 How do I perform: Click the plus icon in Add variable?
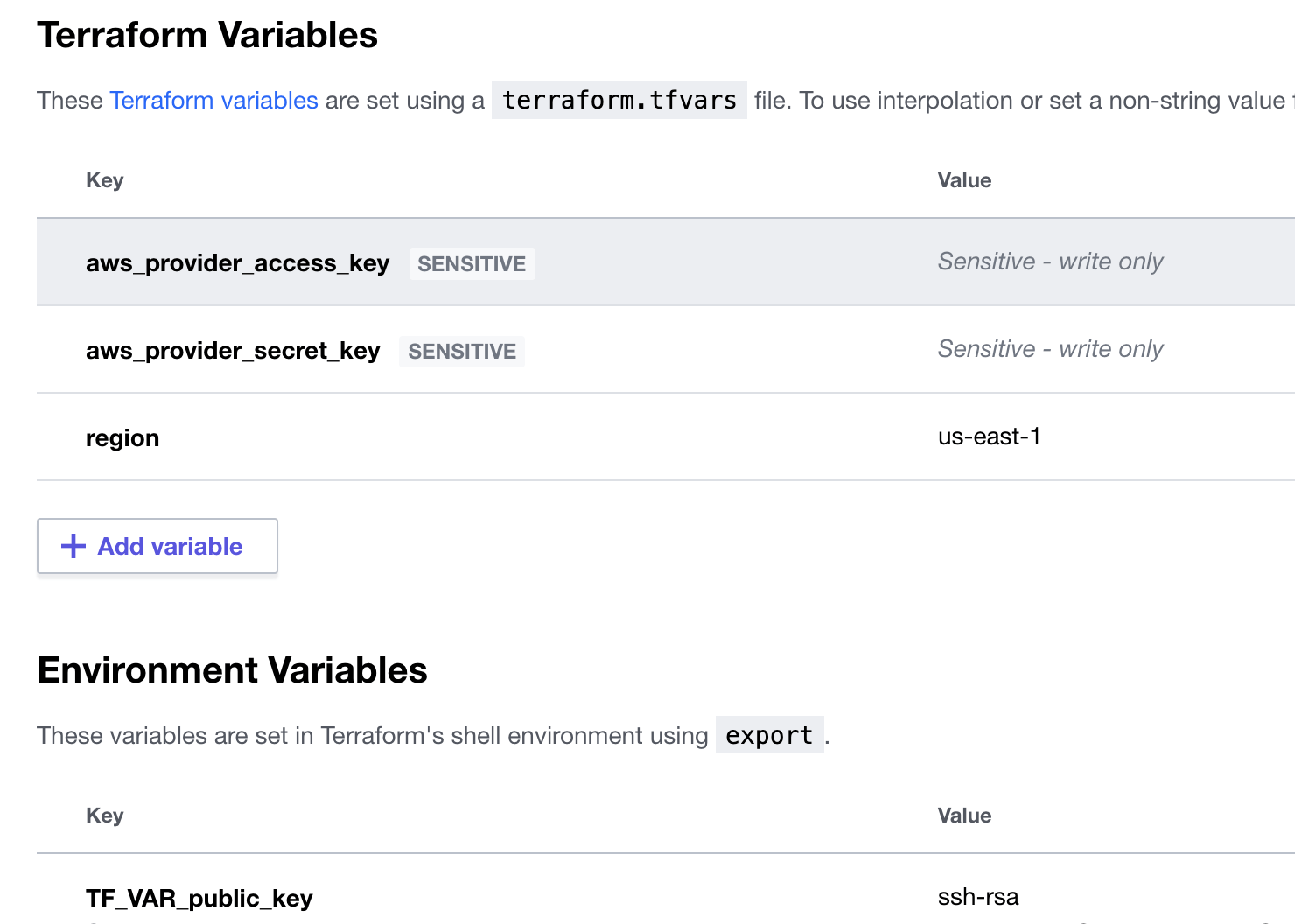point(73,546)
